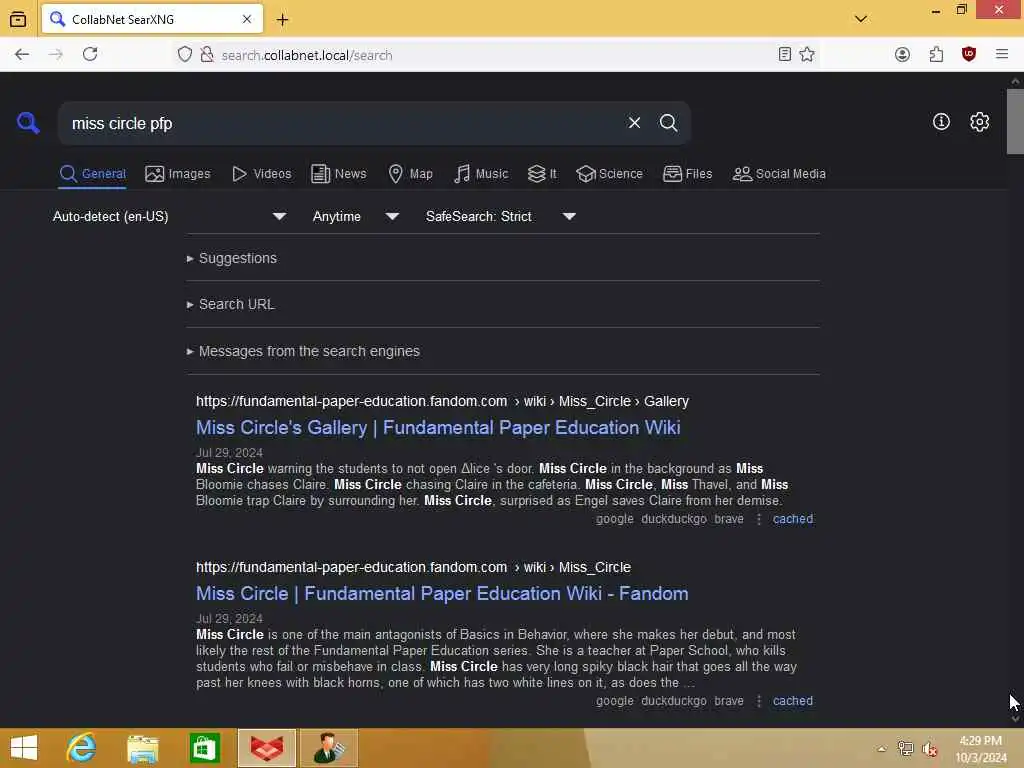Image resolution: width=1024 pixels, height=768 pixels.
Task: Open the Anytime time range dropdown
Action: coord(355,216)
